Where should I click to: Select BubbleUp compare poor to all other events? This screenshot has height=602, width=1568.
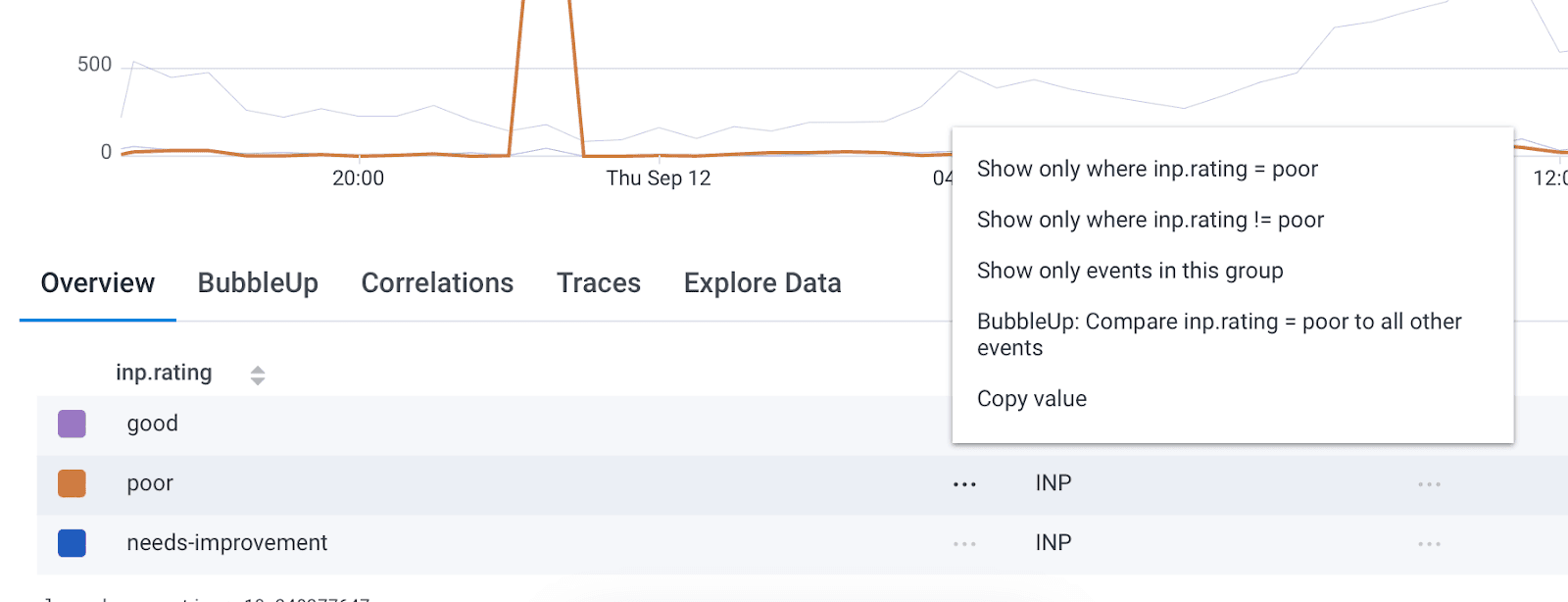[1218, 334]
